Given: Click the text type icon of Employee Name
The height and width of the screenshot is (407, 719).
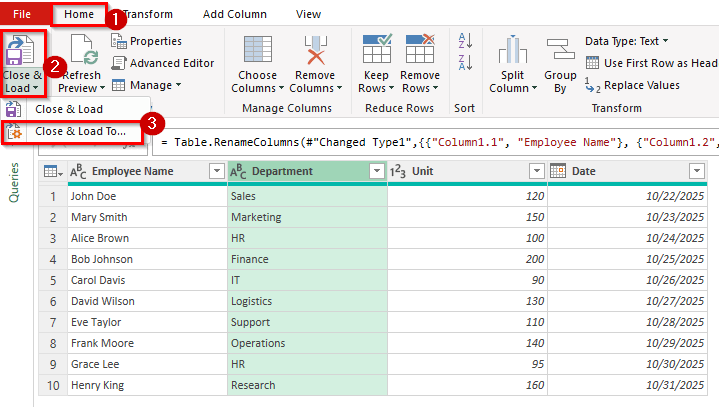Looking at the screenshot, I should pos(78,171).
